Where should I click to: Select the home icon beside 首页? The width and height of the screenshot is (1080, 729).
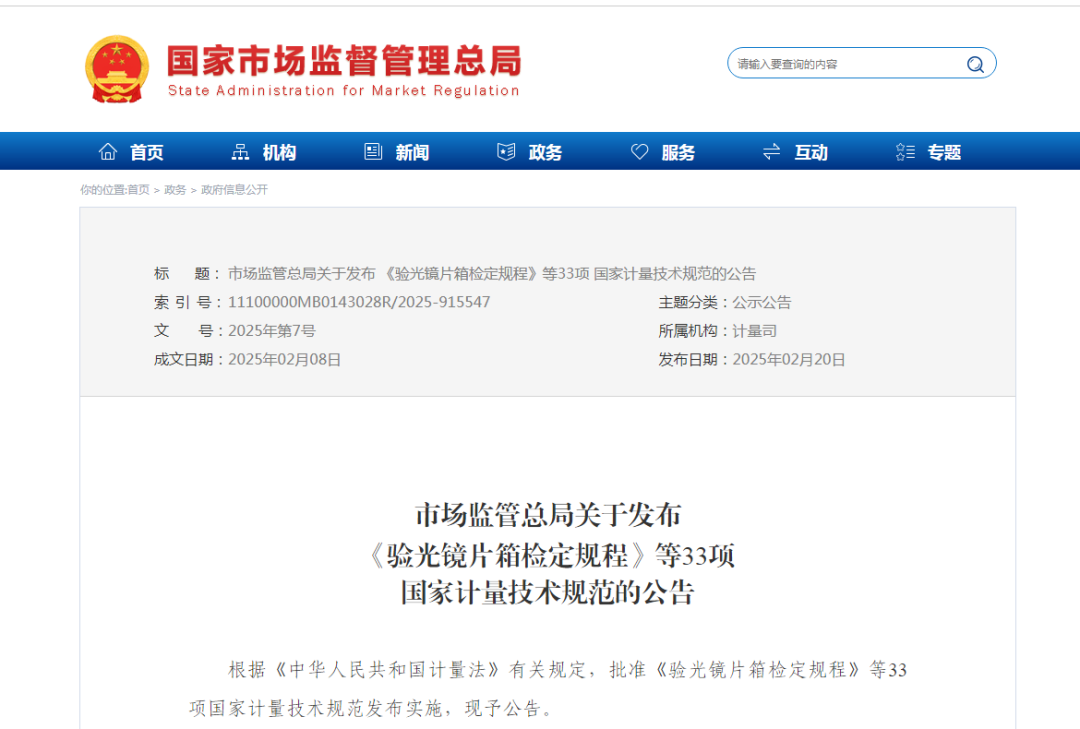(x=108, y=151)
